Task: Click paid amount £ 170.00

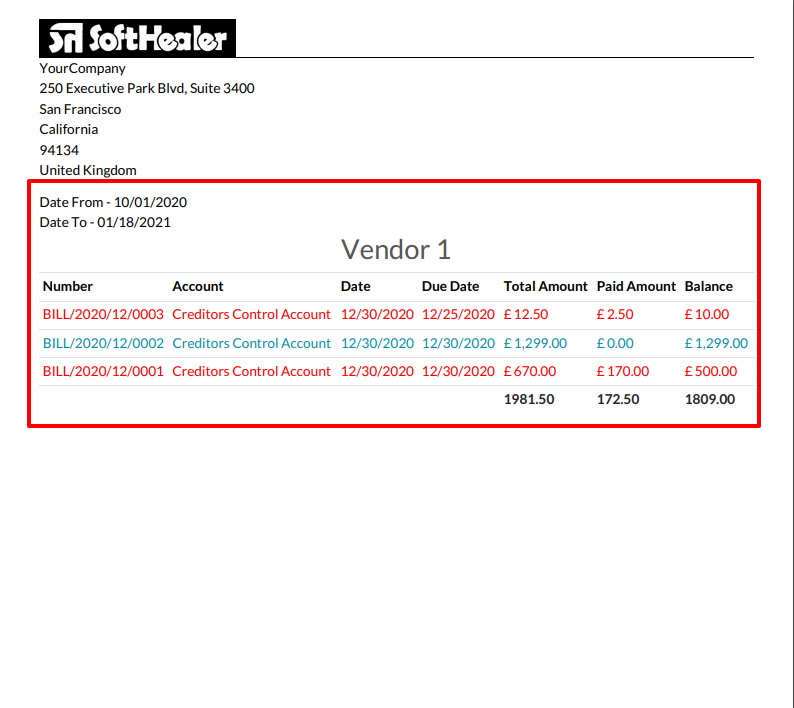Action: tap(623, 371)
